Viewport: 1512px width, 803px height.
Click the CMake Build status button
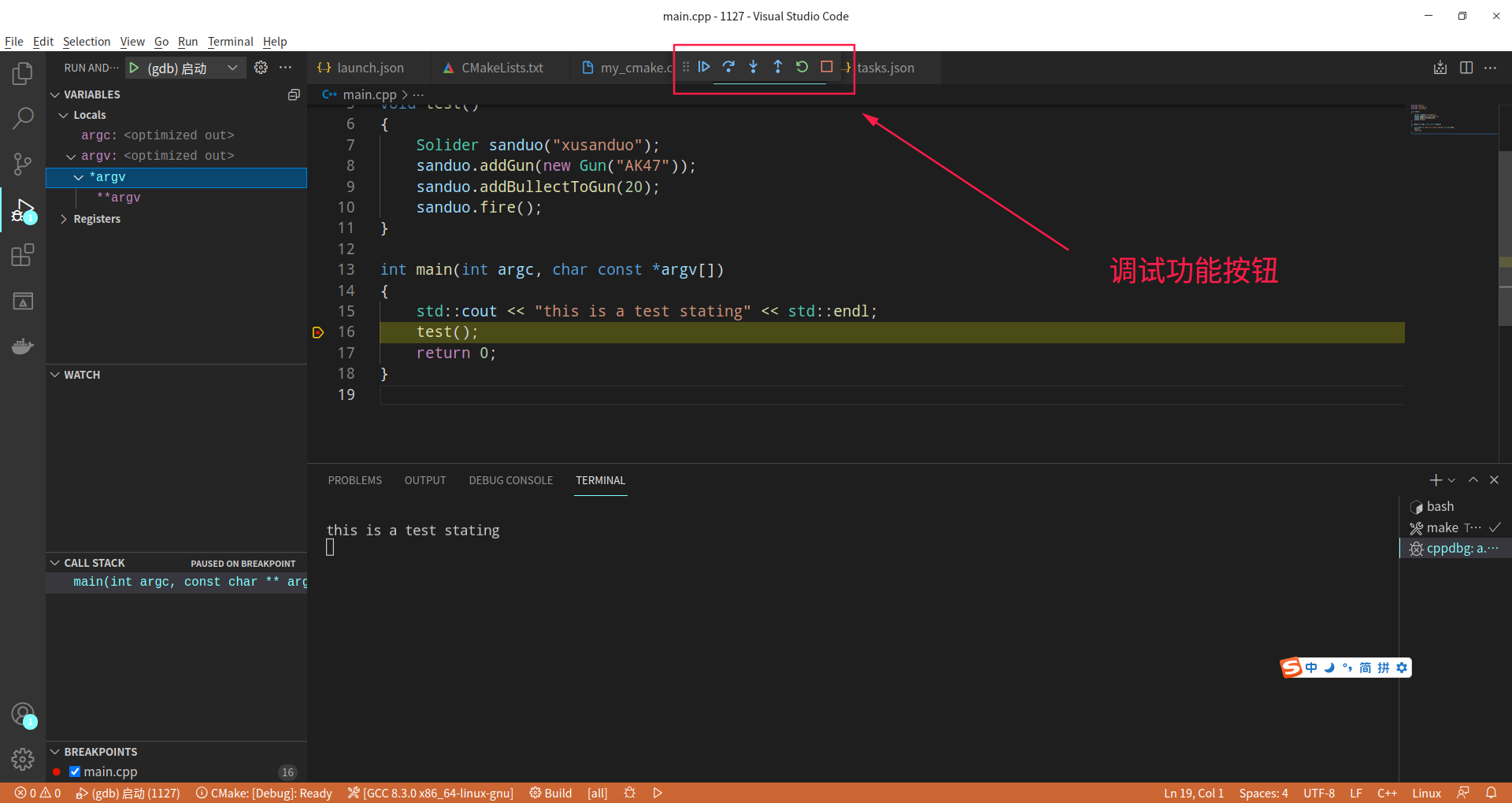550,793
